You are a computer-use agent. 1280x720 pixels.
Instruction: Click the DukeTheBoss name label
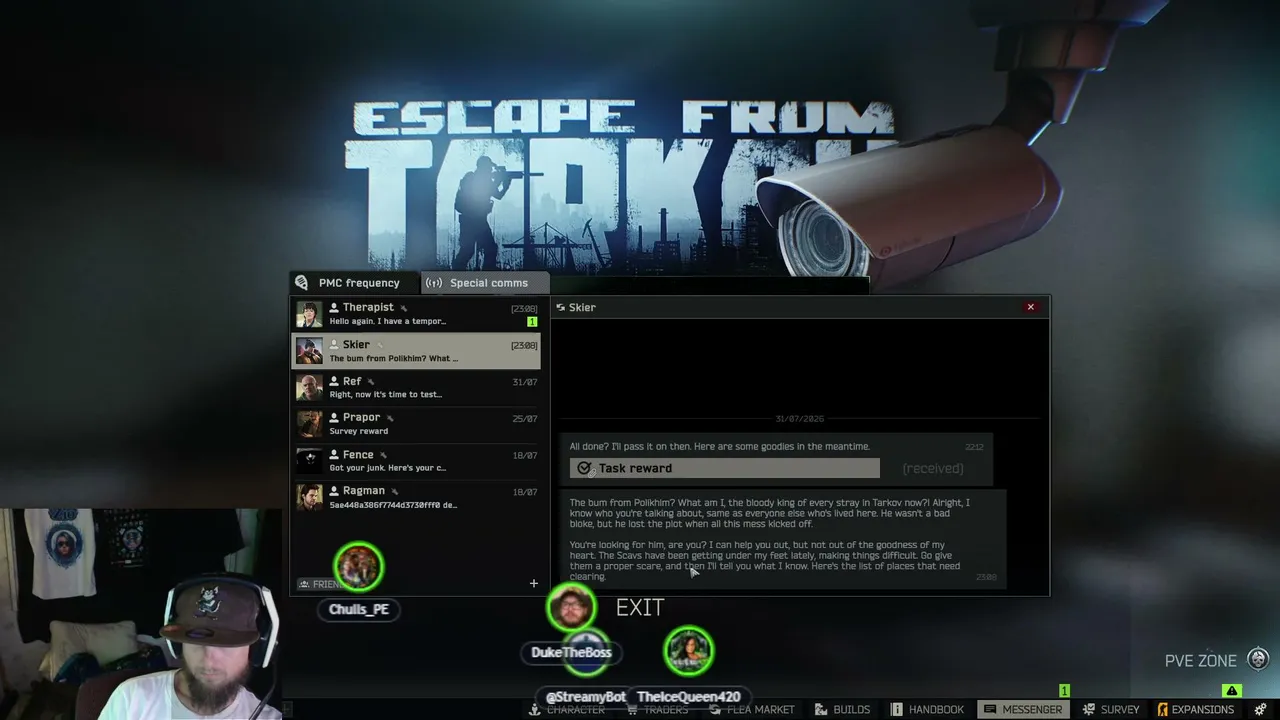point(571,653)
